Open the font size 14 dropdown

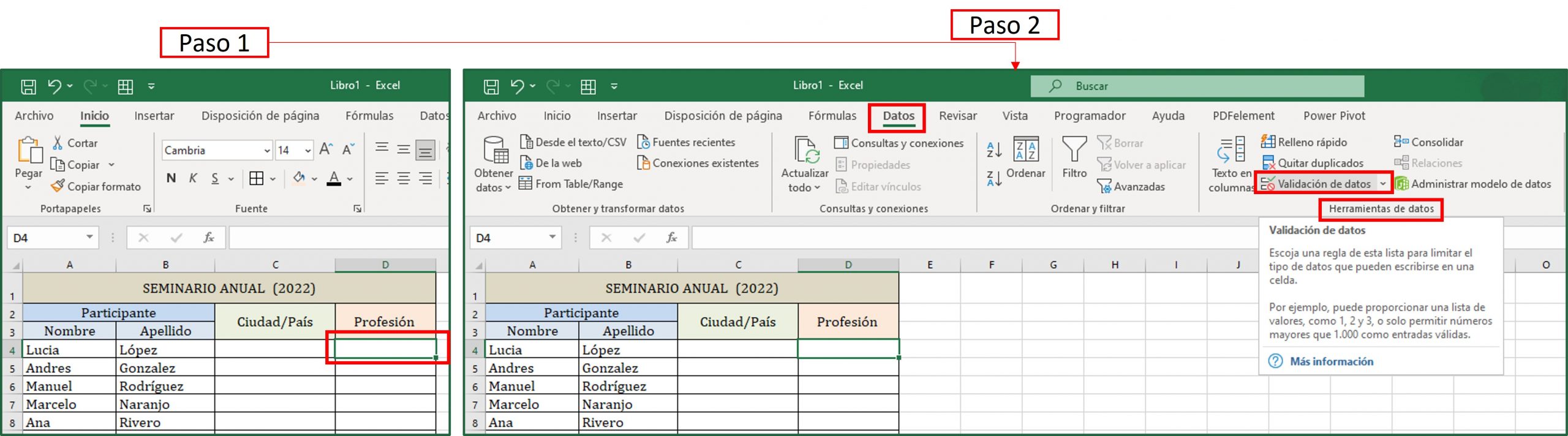307,150
